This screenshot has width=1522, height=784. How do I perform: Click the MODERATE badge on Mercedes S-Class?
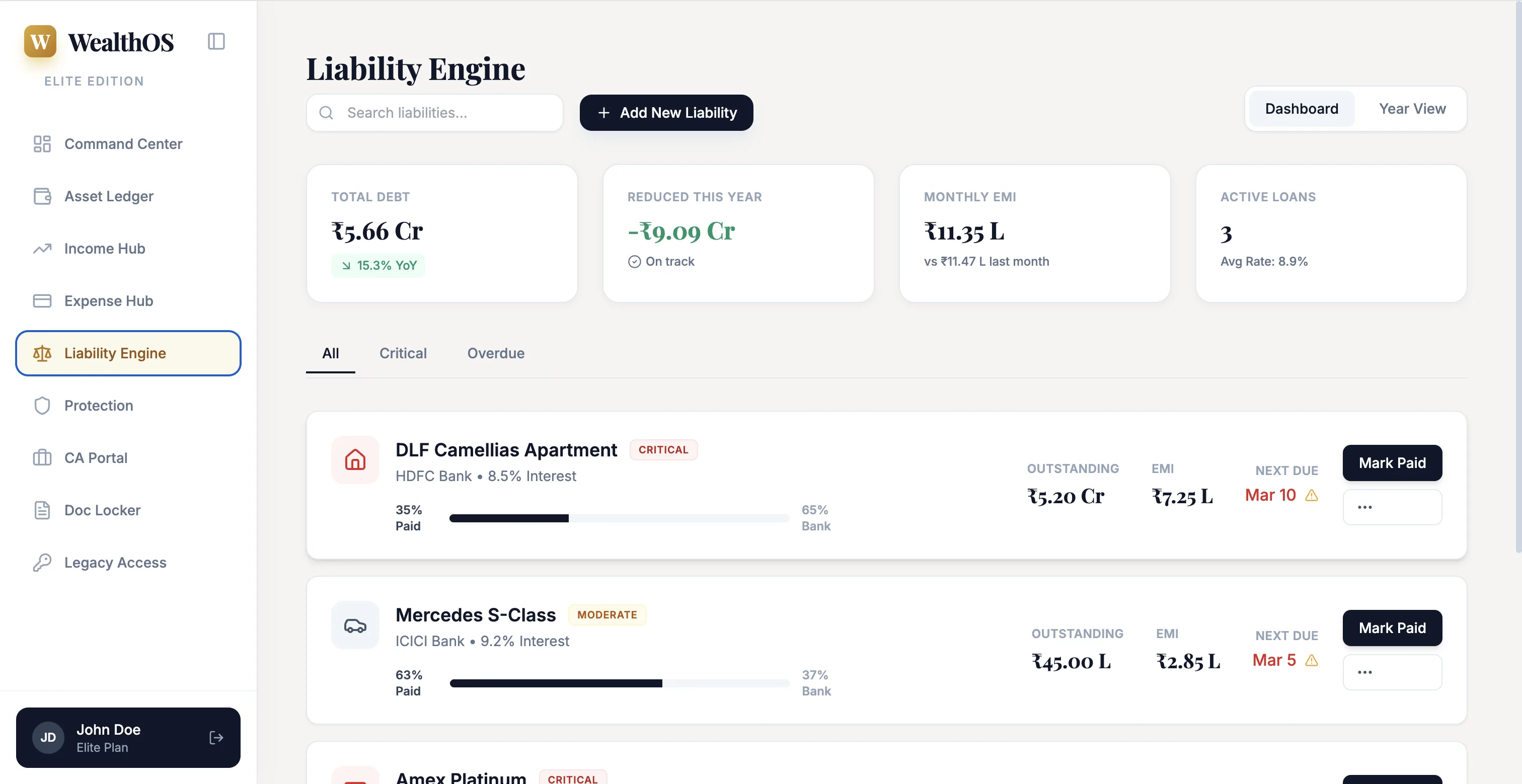tap(607, 614)
